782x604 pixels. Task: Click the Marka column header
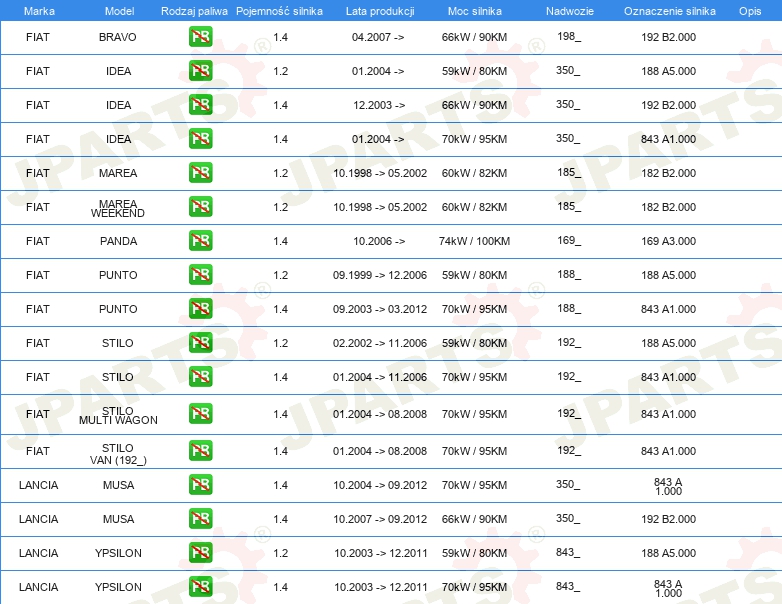pos(39,11)
